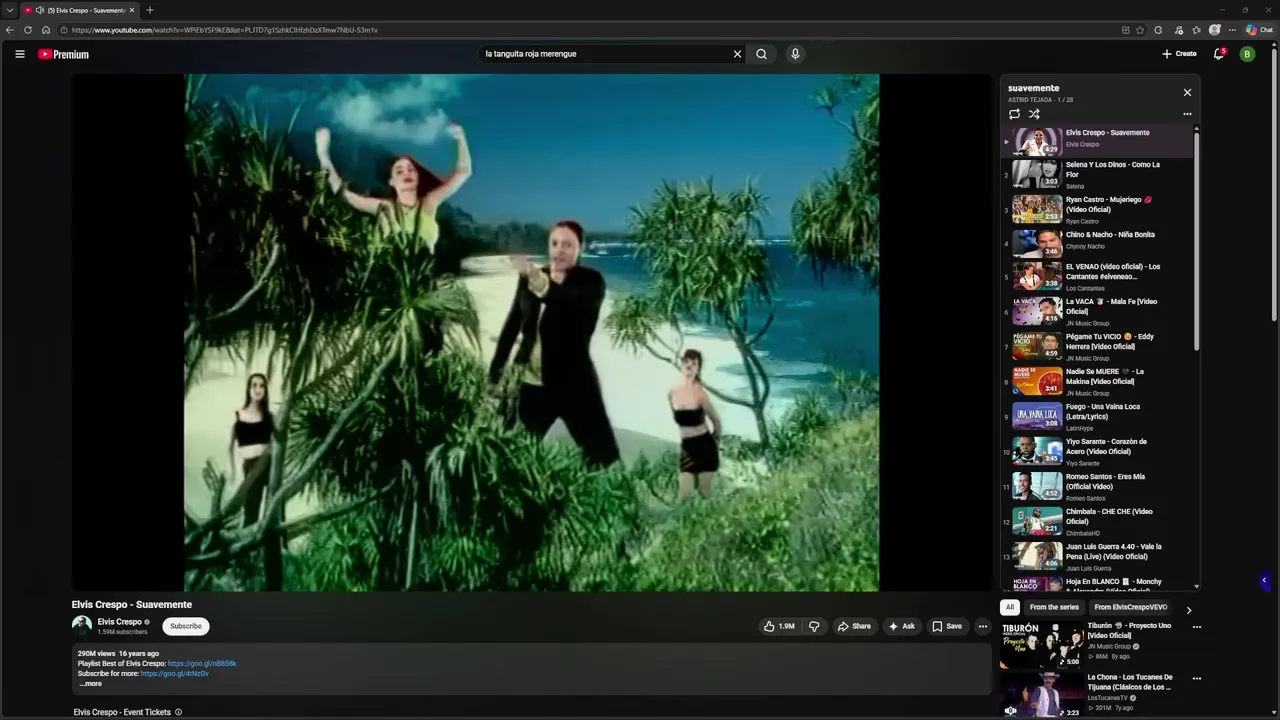Screen dimensions: 1280x720
Task: Save video to a playlist
Action: 947,626
